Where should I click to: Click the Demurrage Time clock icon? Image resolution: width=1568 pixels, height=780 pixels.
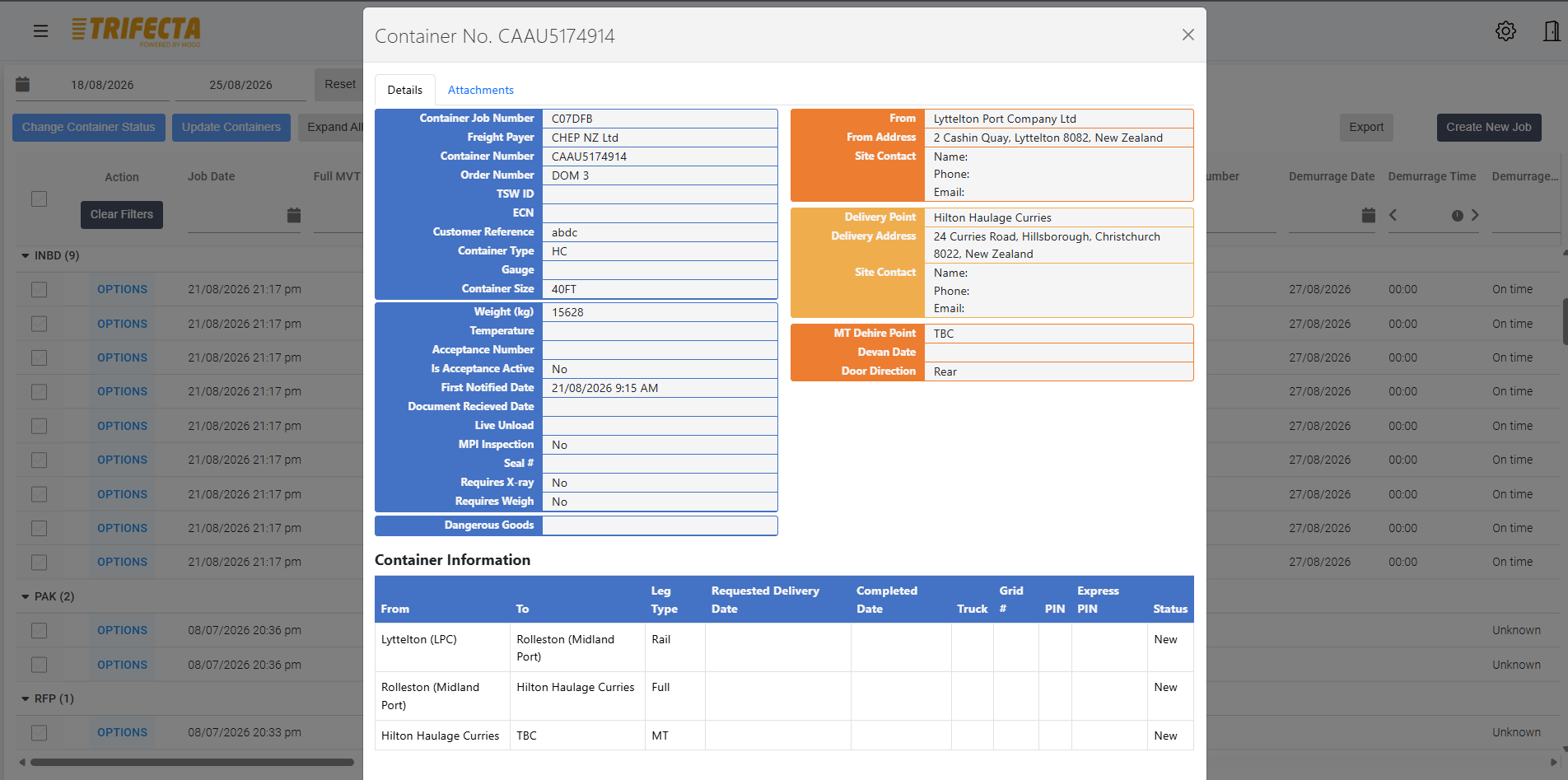(1457, 215)
